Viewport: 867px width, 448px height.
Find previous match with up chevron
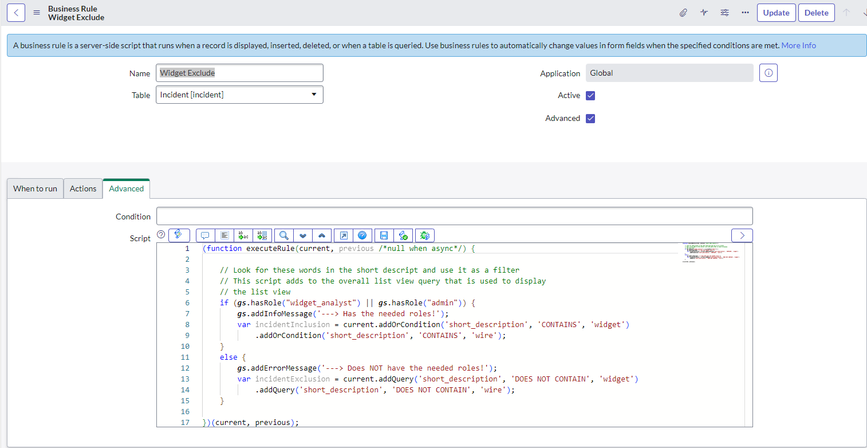tap(322, 235)
